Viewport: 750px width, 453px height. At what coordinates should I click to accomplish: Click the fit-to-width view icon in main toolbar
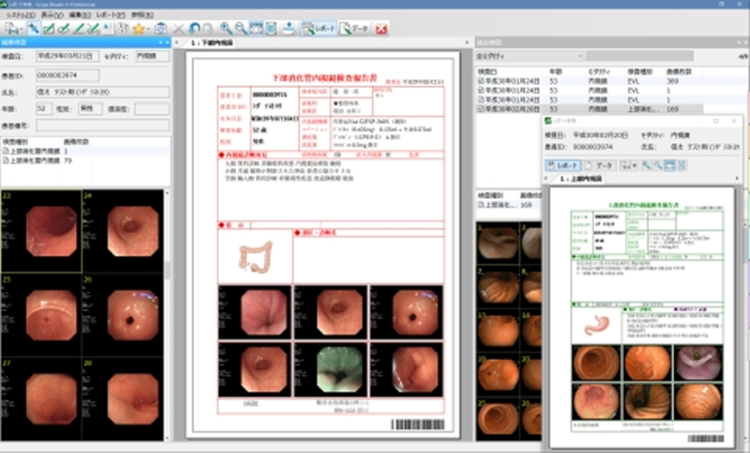[257, 29]
